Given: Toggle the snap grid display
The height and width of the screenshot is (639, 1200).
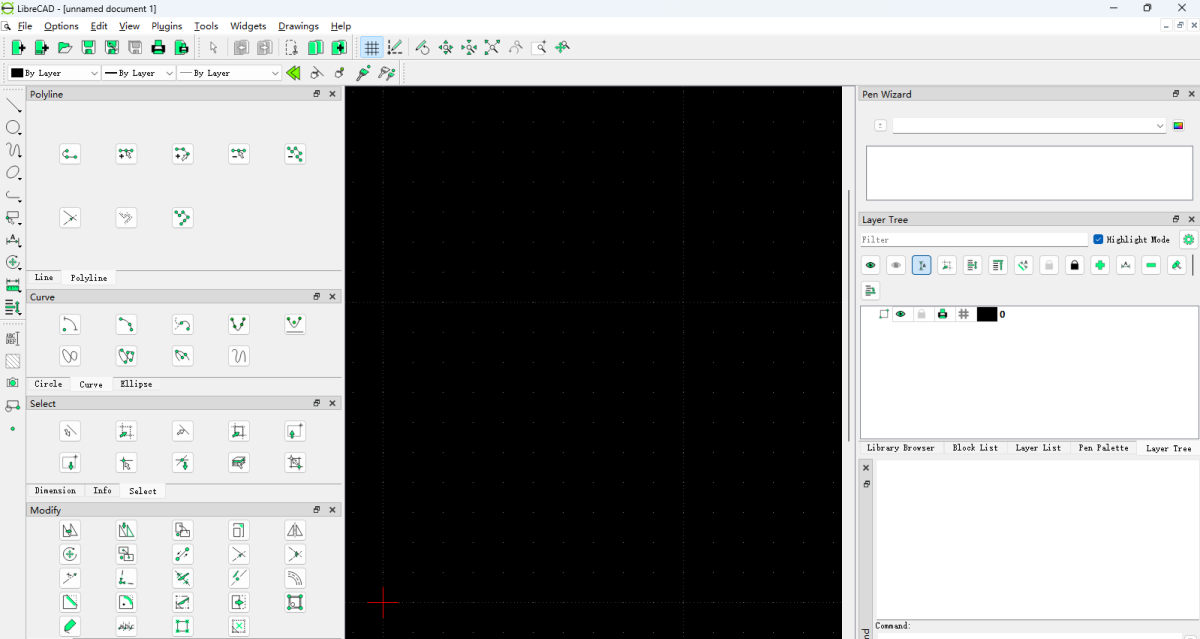Looking at the screenshot, I should point(371,47).
